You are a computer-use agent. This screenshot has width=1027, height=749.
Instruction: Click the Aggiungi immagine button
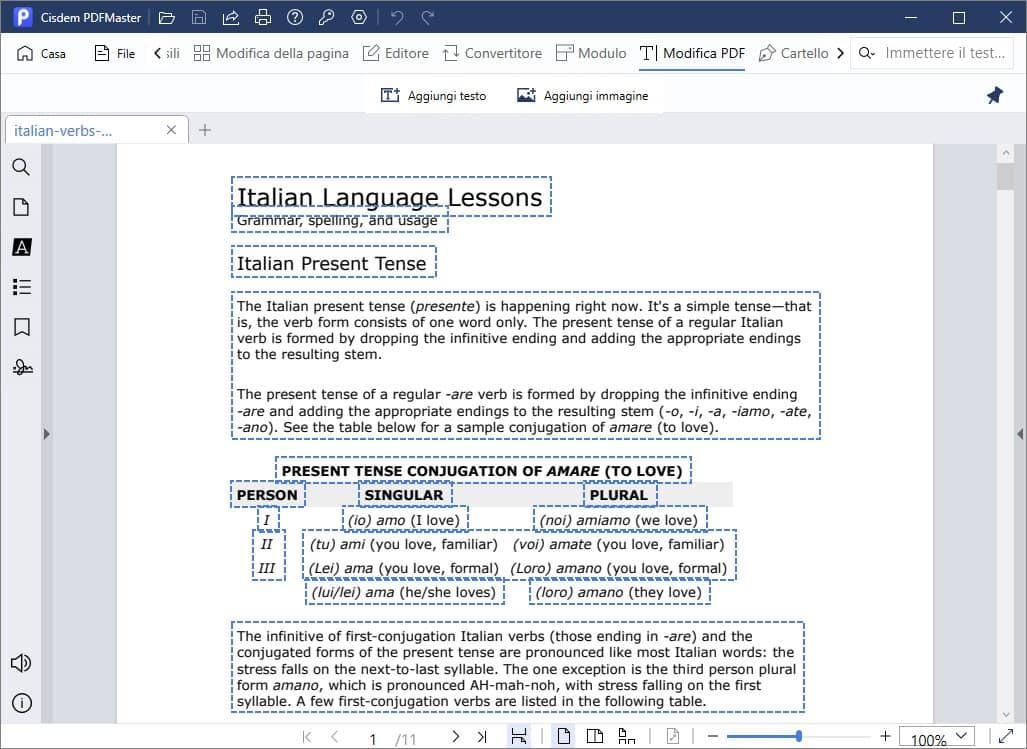point(582,95)
